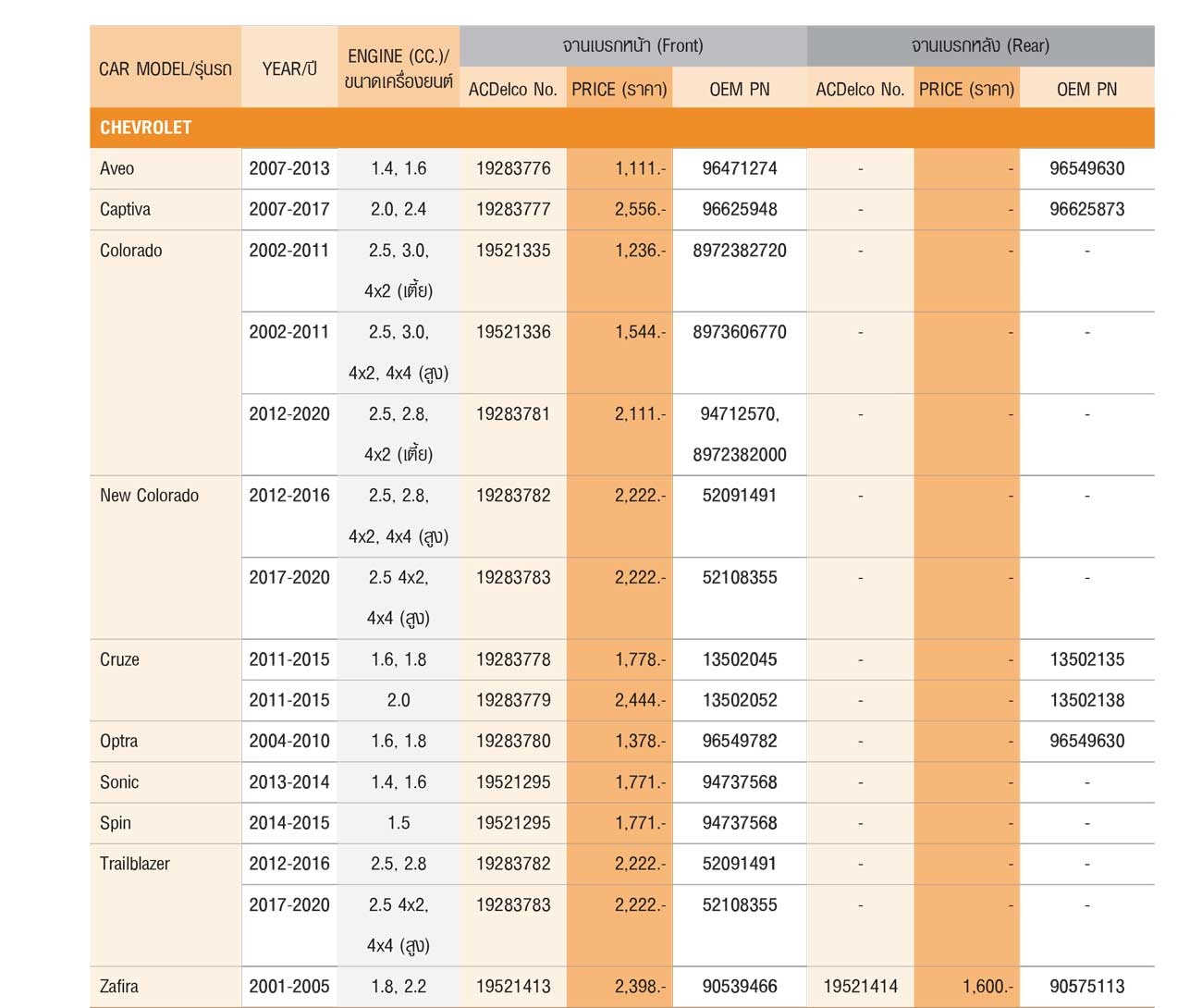The image size is (1202, 1008).
Task: Select the Cruze model cell
Action: coord(166,680)
